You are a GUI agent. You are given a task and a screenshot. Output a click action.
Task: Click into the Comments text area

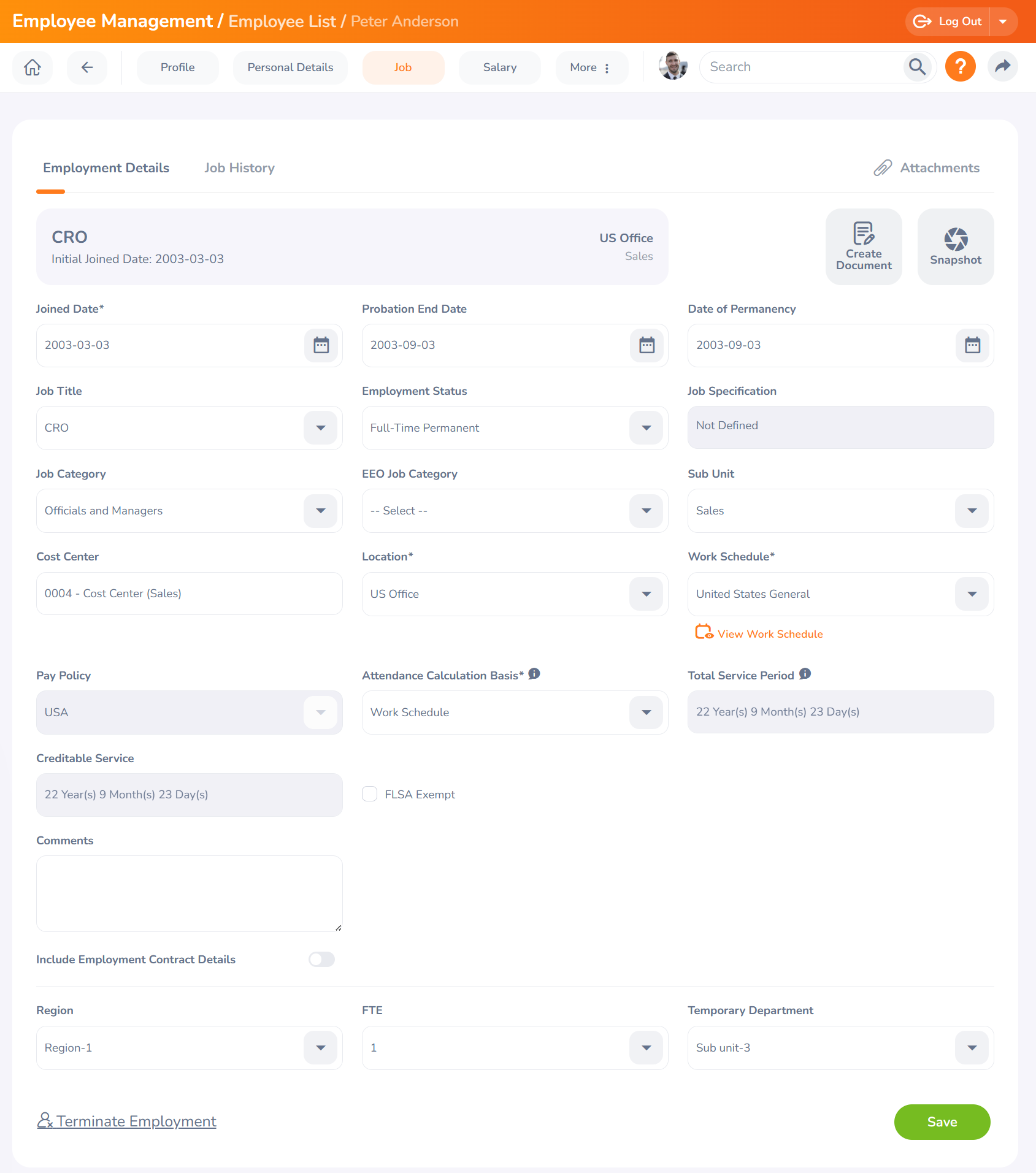pyautogui.click(x=189, y=893)
